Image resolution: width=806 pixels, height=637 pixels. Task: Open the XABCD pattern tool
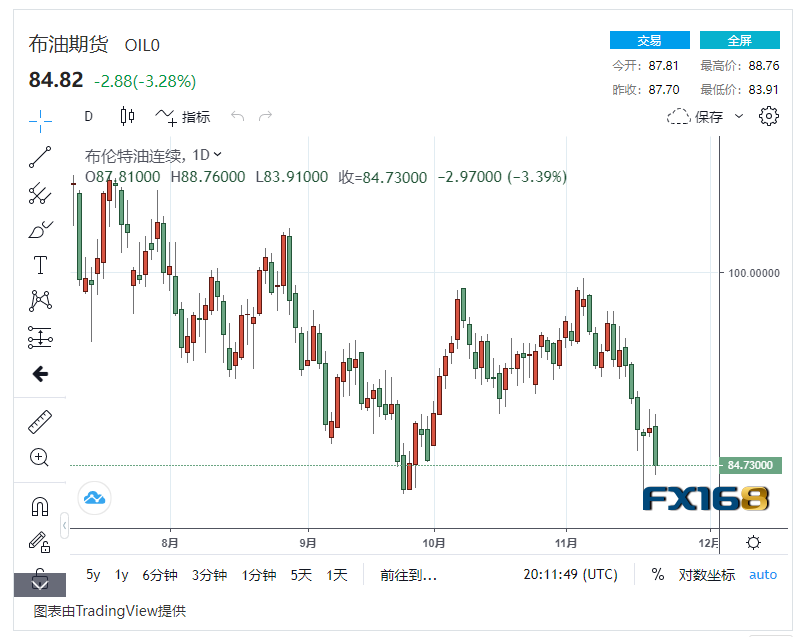click(40, 301)
